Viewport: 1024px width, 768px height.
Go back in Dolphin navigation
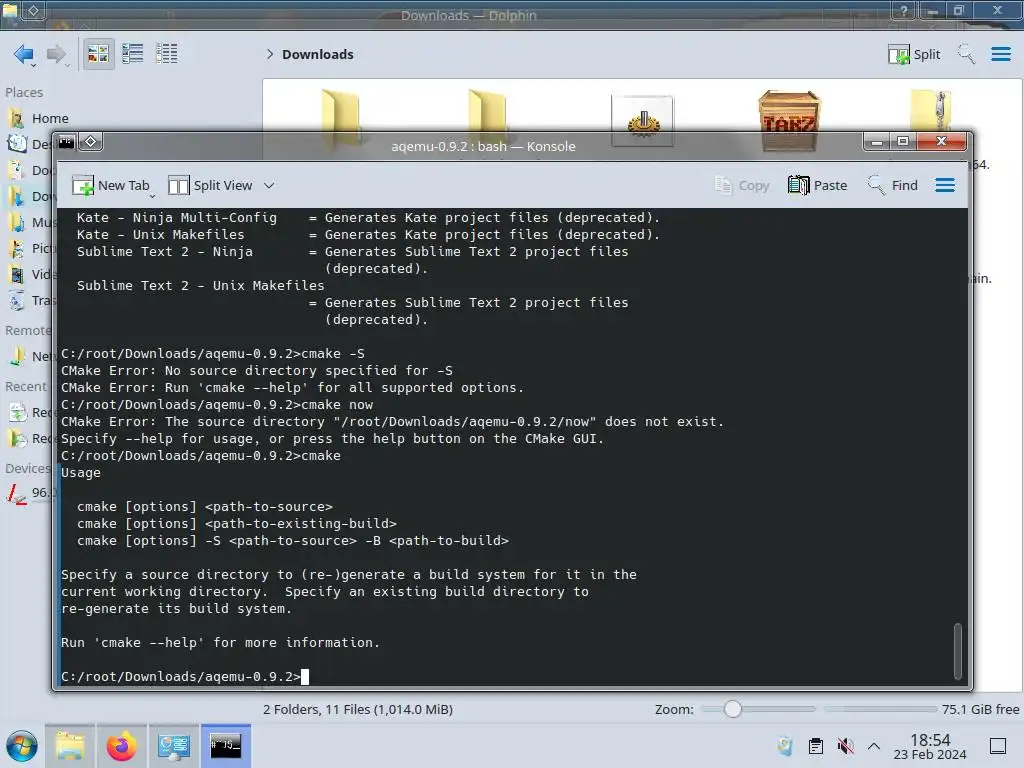[x=24, y=54]
